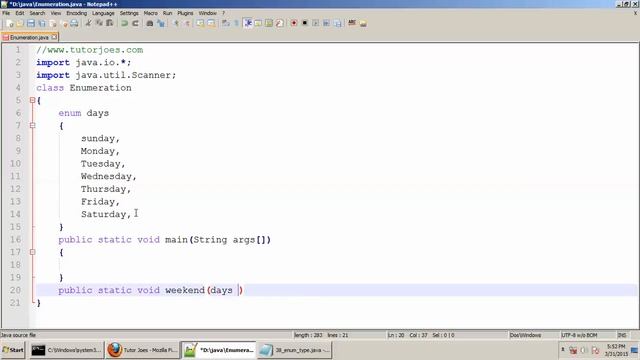Open the File menu

[x=6, y=13]
